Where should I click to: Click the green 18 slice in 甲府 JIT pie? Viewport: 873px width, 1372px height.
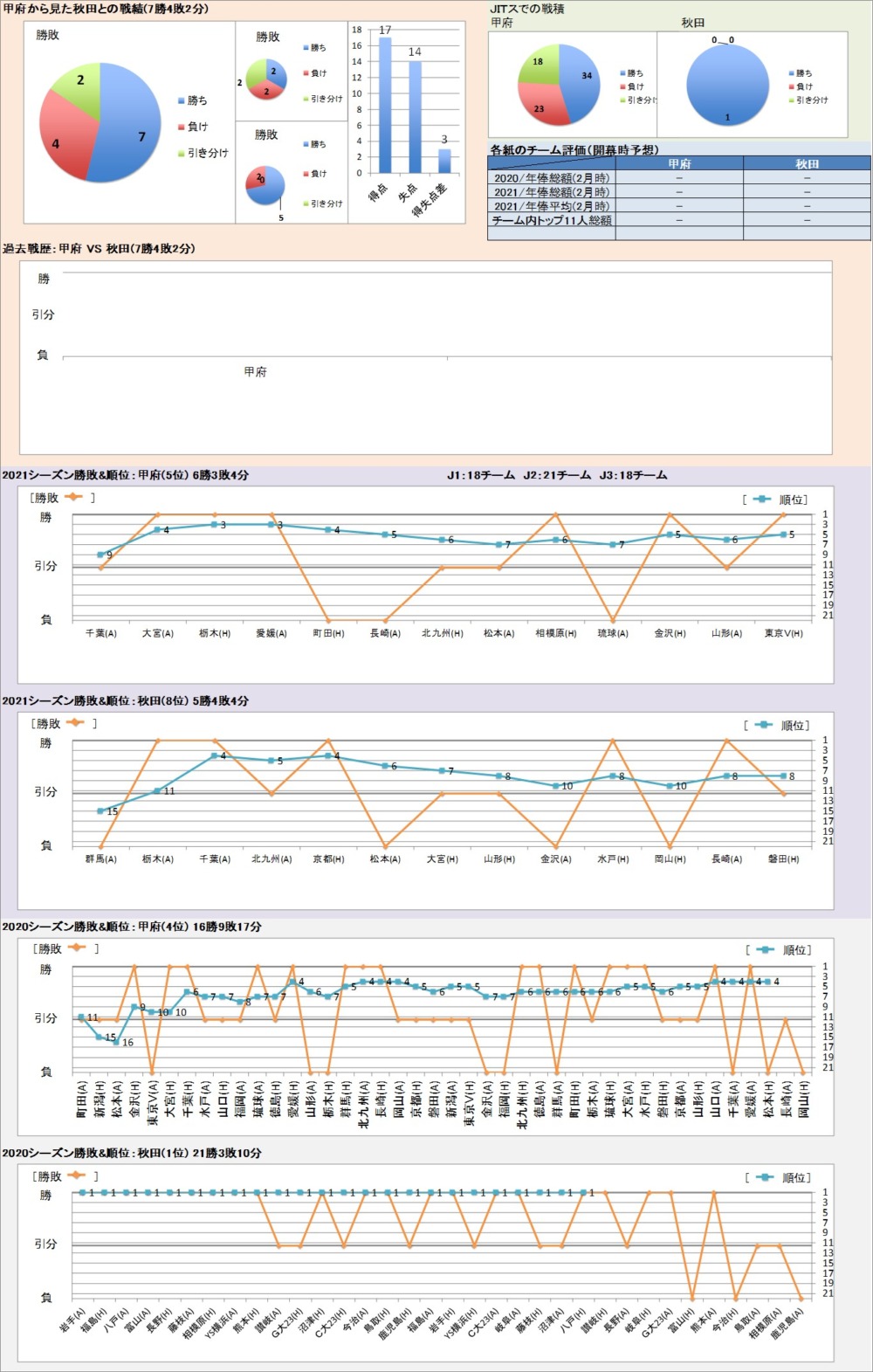(540, 65)
